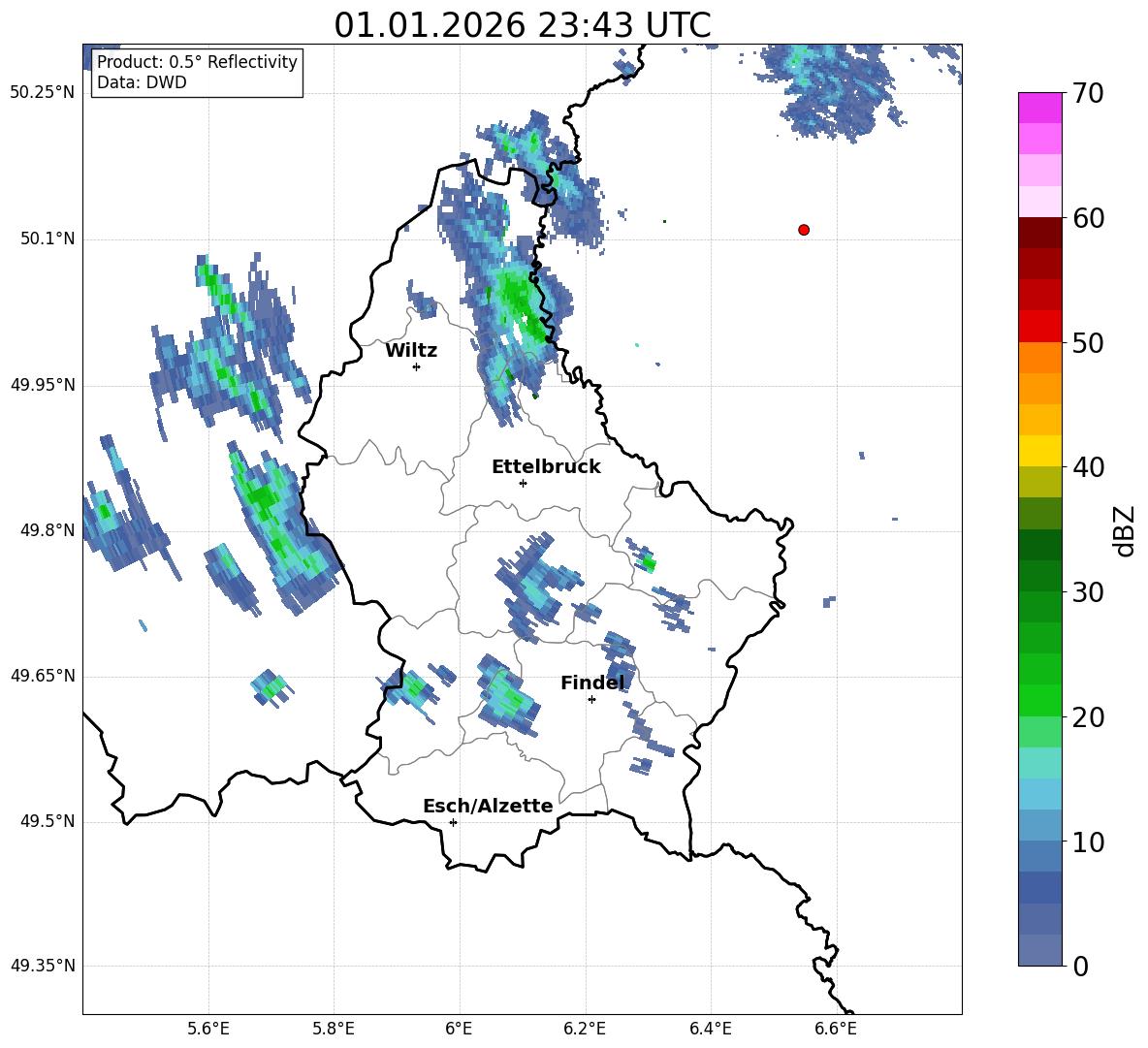Select the Wiltz city label
The height and width of the screenshot is (1048, 1148).
point(411,351)
